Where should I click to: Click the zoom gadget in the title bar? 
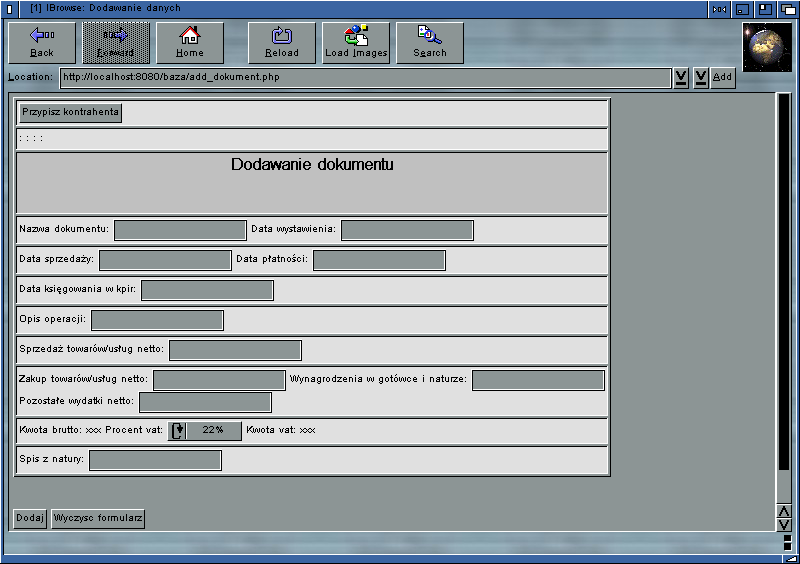click(x=765, y=9)
